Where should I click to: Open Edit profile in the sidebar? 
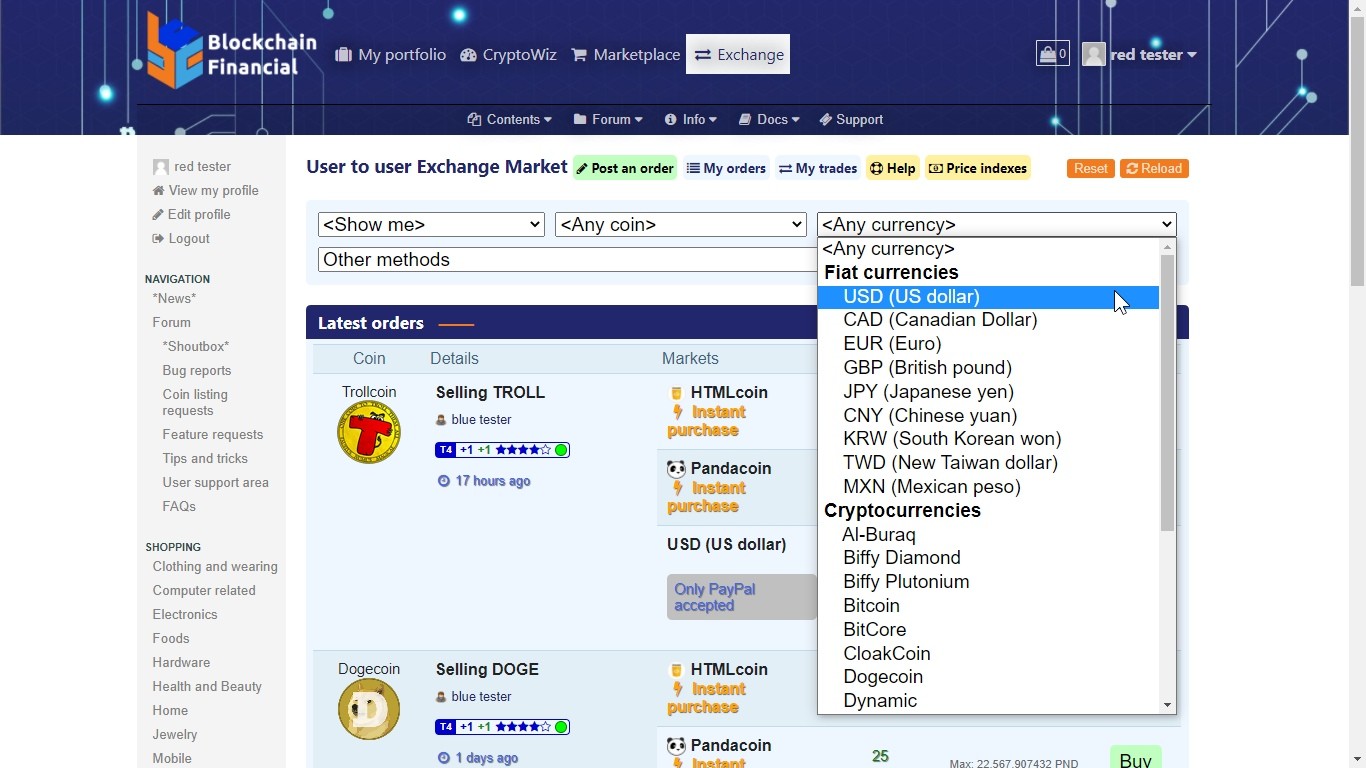click(x=198, y=214)
